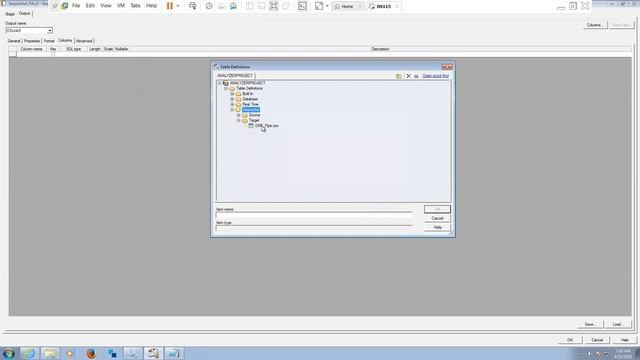This screenshot has height=360, width=640.
Task: Click the refresh icon beside Open quick find
Action: point(416,76)
